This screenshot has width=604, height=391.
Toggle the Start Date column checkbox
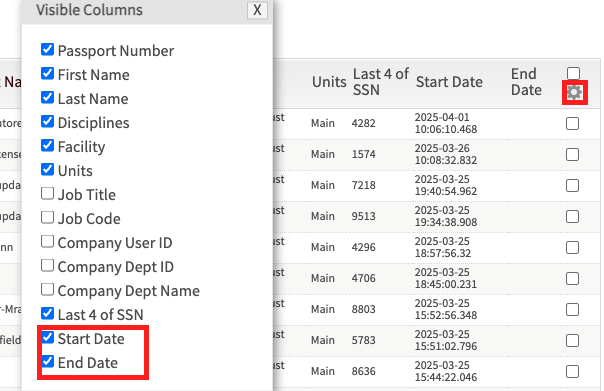[x=47, y=337]
